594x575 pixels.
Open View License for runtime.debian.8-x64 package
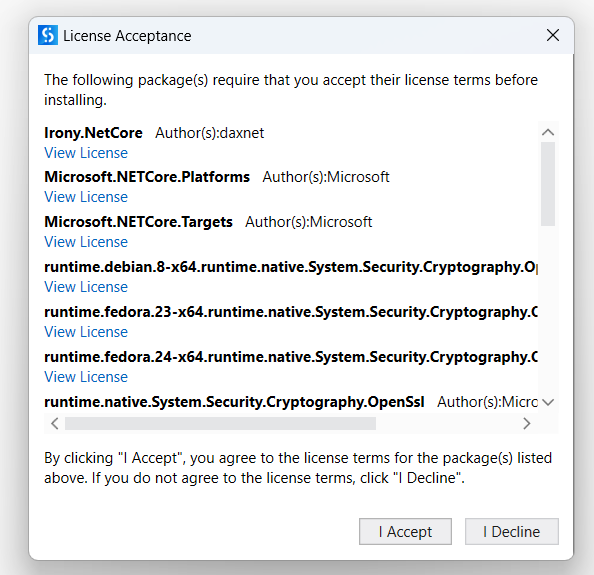coord(86,287)
